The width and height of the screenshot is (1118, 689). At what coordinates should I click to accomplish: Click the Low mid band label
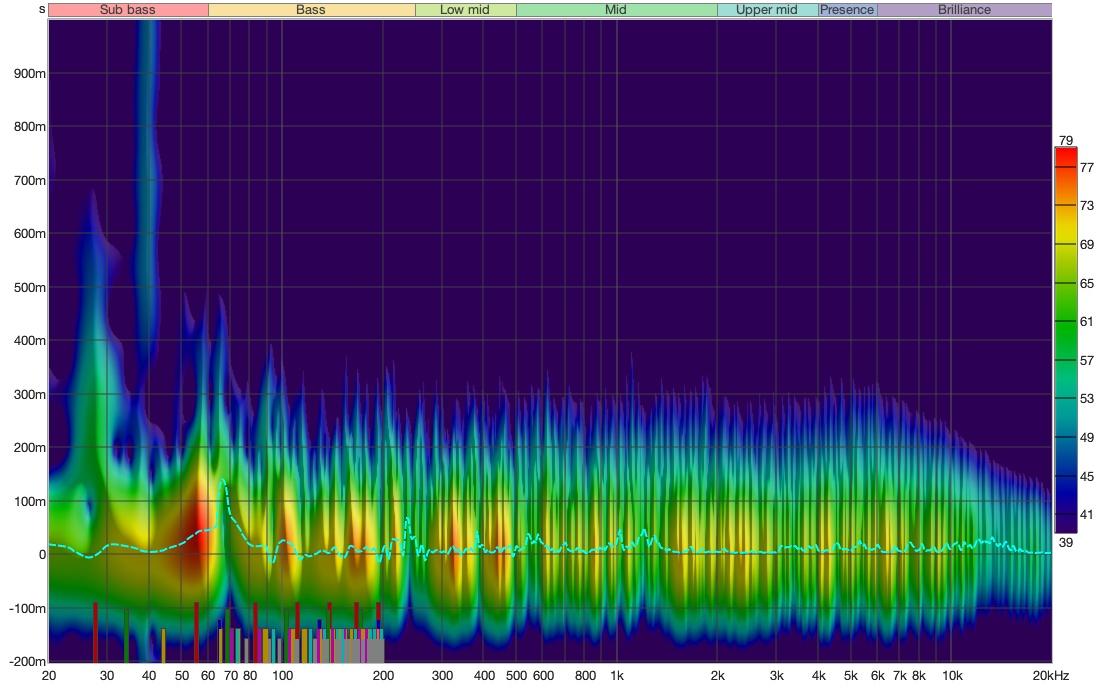click(x=466, y=10)
